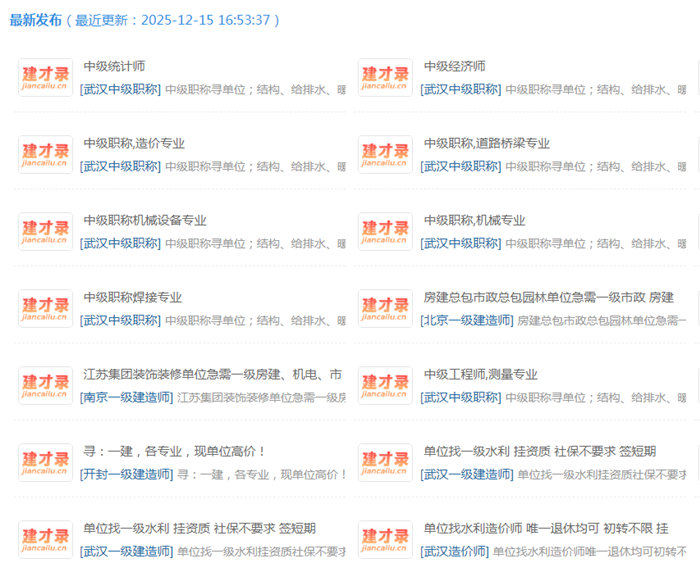The image size is (700, 567).
Task: Open the logo next to 中级职称,造价专业
Action: pos(45,155)
